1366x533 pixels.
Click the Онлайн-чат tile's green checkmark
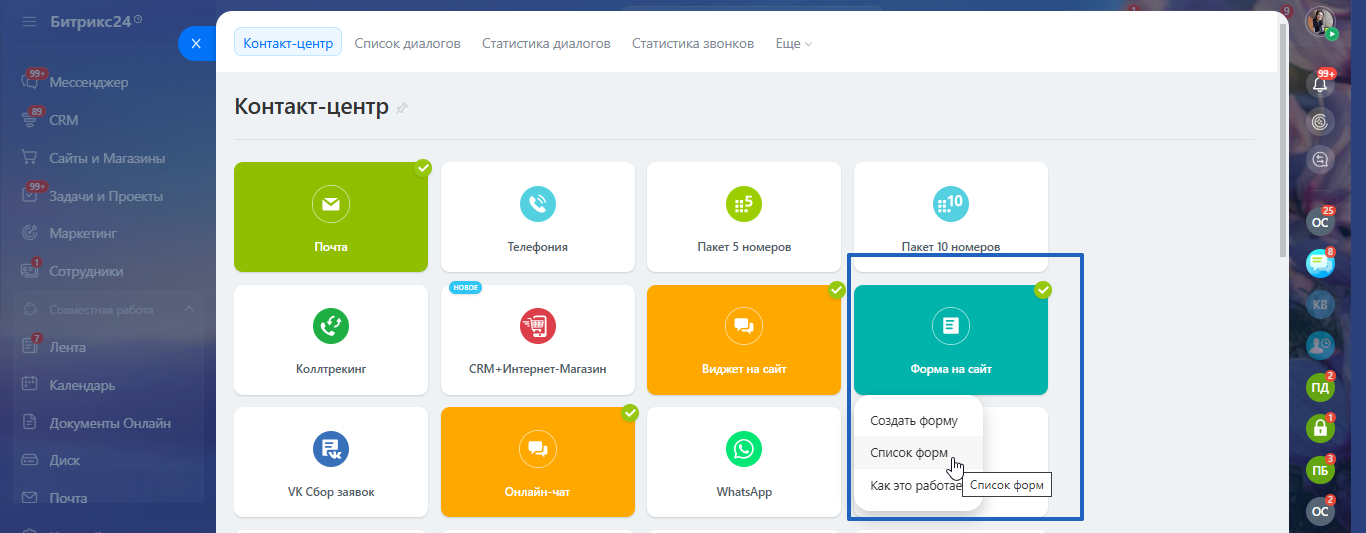(x=630, y=412)
